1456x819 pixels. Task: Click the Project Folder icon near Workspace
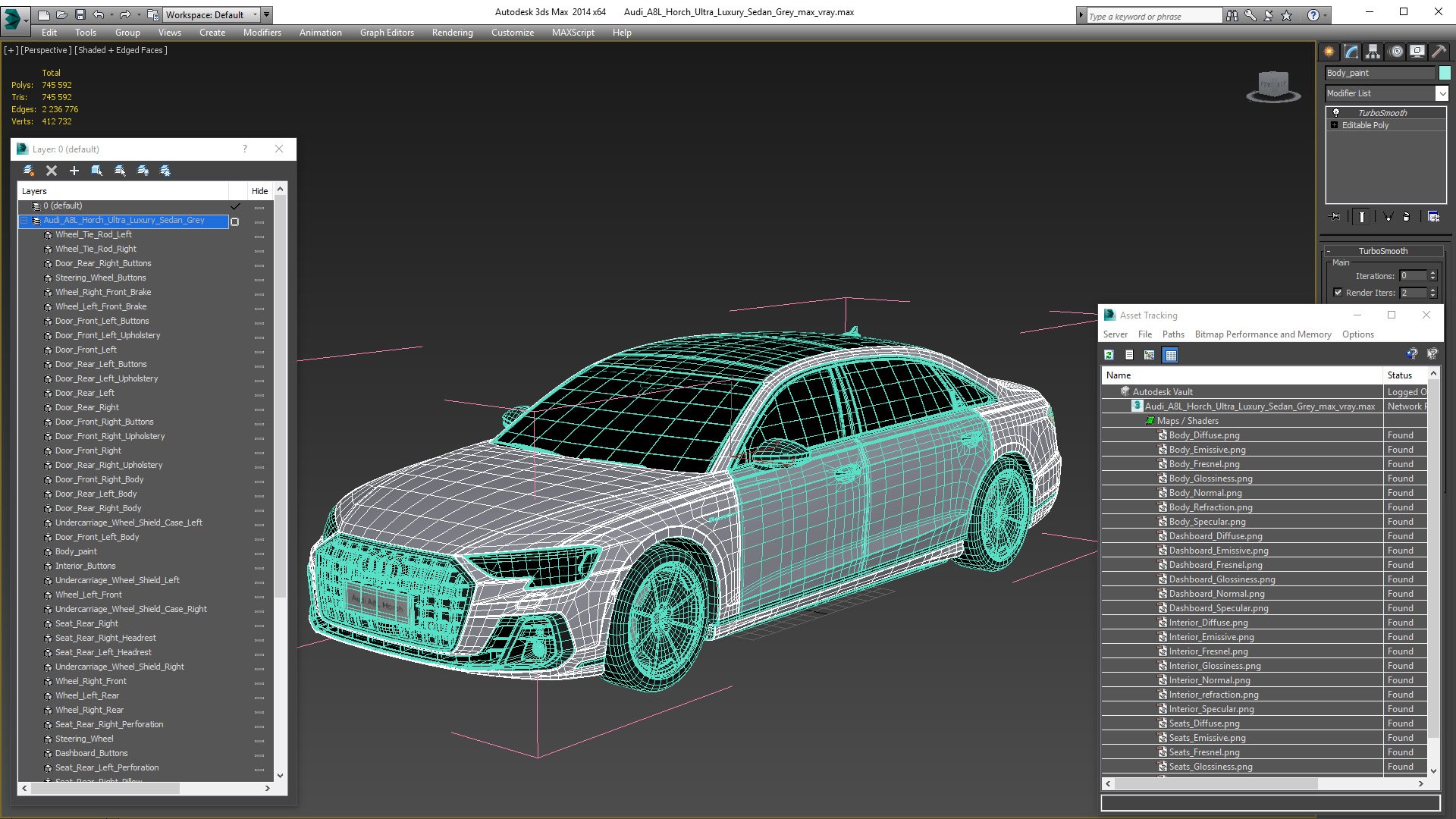(x=153, y=14)
